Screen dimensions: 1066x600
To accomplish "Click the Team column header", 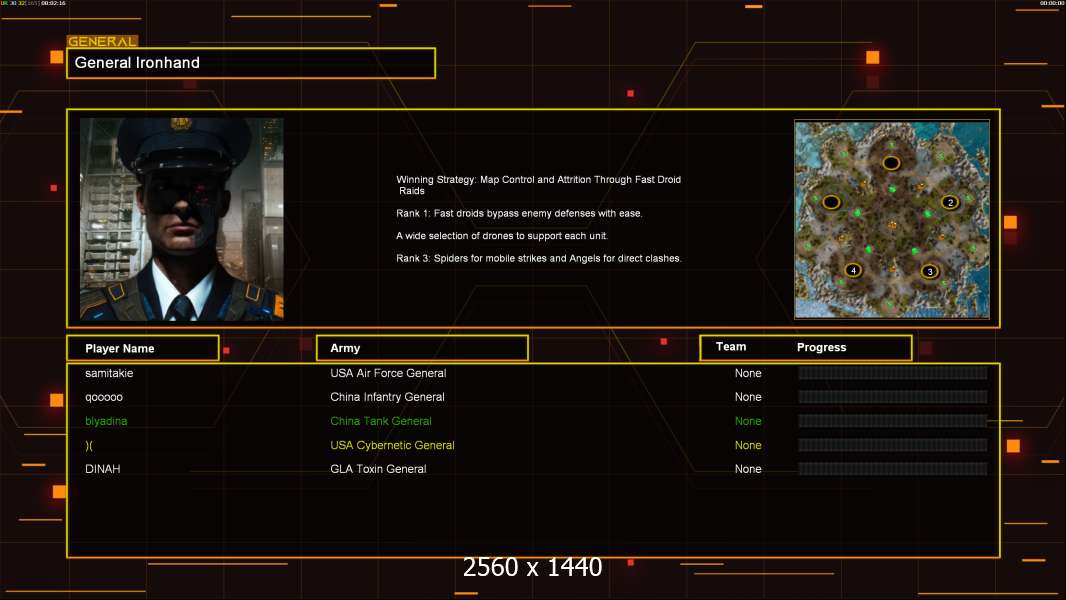I will point(731,347).
